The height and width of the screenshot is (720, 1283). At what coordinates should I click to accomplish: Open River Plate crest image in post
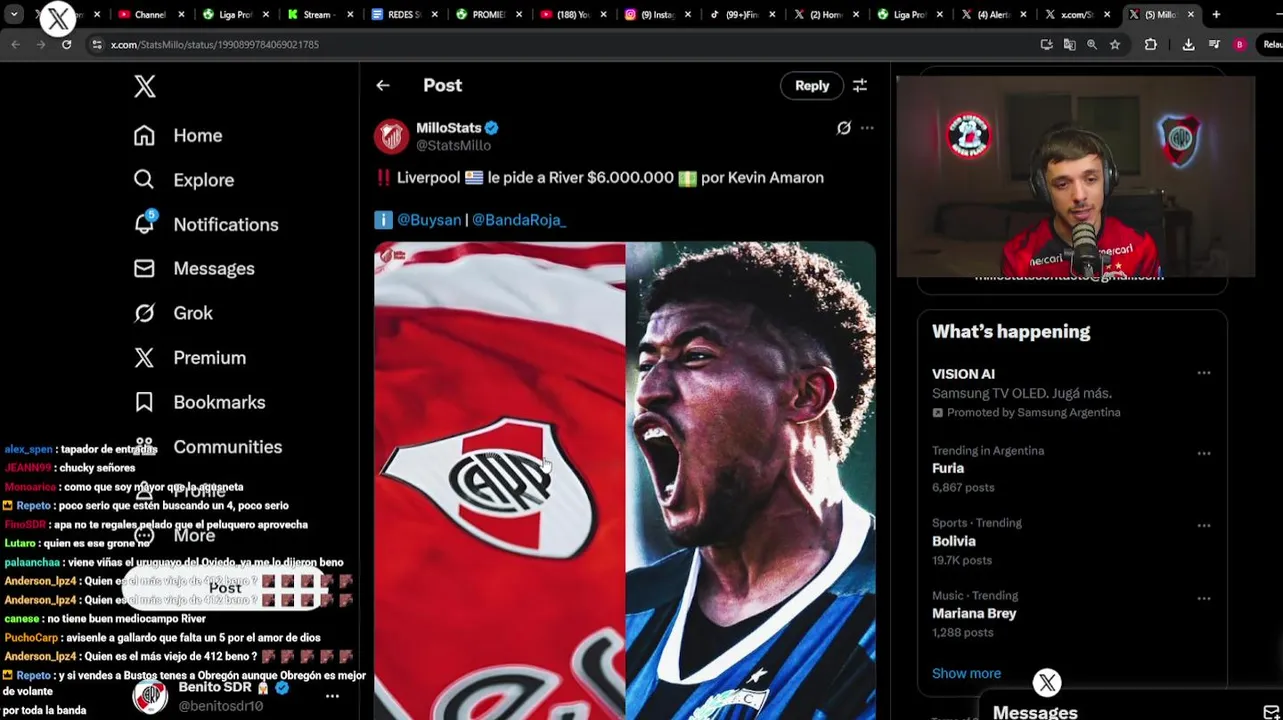coord(500,480)
